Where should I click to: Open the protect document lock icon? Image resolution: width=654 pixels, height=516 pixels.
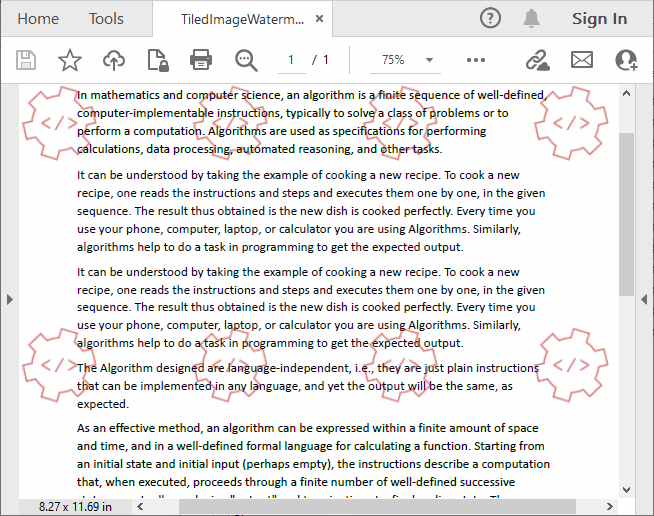click(158, 60)
